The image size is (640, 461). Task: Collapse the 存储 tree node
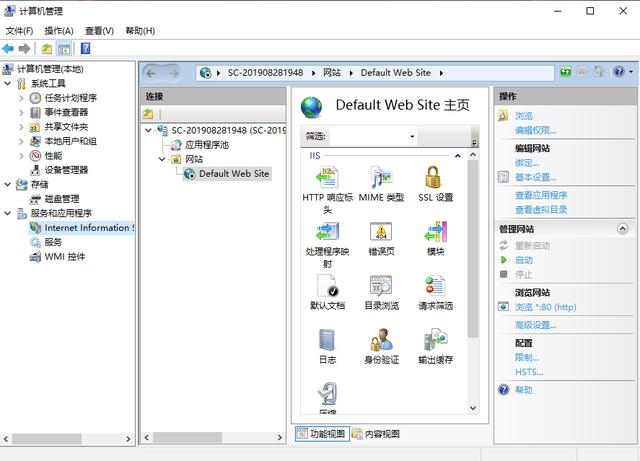pyautogui.click(x=7, y=185)
